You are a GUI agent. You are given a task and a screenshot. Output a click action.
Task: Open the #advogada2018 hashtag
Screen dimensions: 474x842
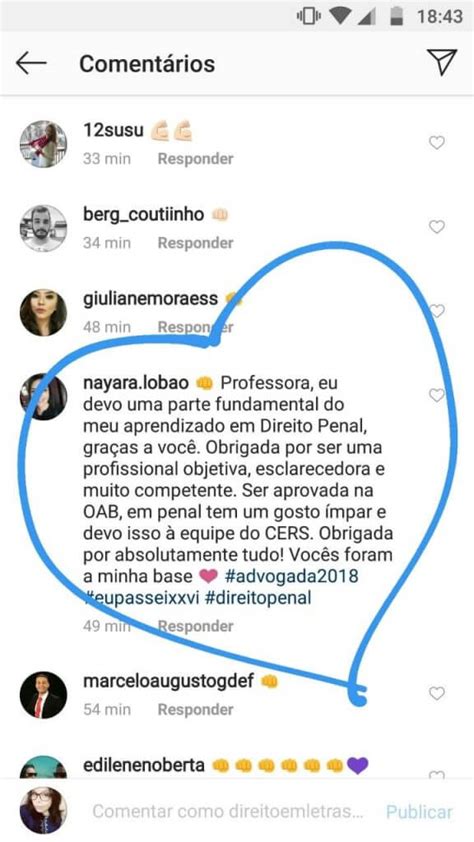[x=291, y=577]
